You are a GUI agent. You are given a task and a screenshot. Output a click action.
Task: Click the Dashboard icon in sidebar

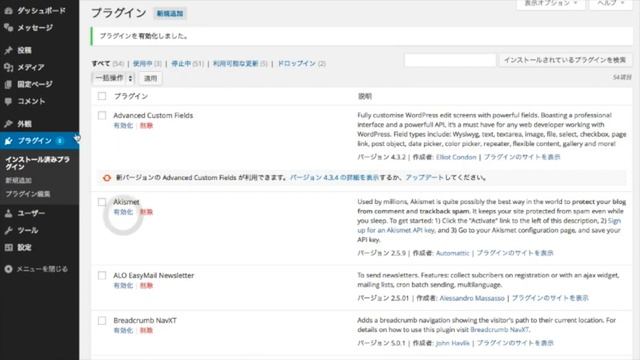pyautogui.click(x=8, y=11)
